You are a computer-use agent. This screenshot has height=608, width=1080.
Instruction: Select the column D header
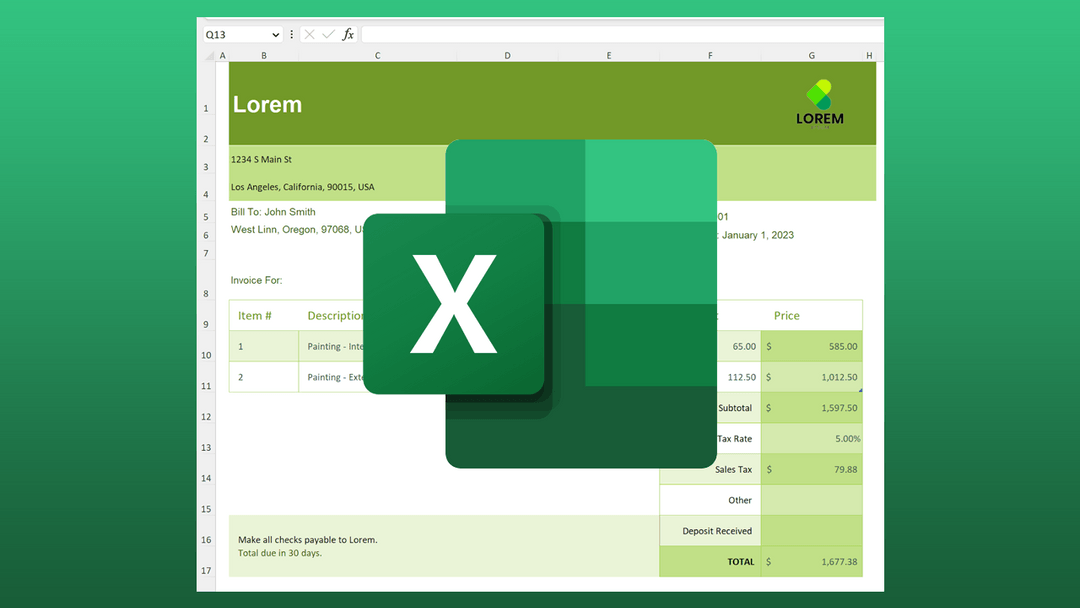tap(507, 55)
